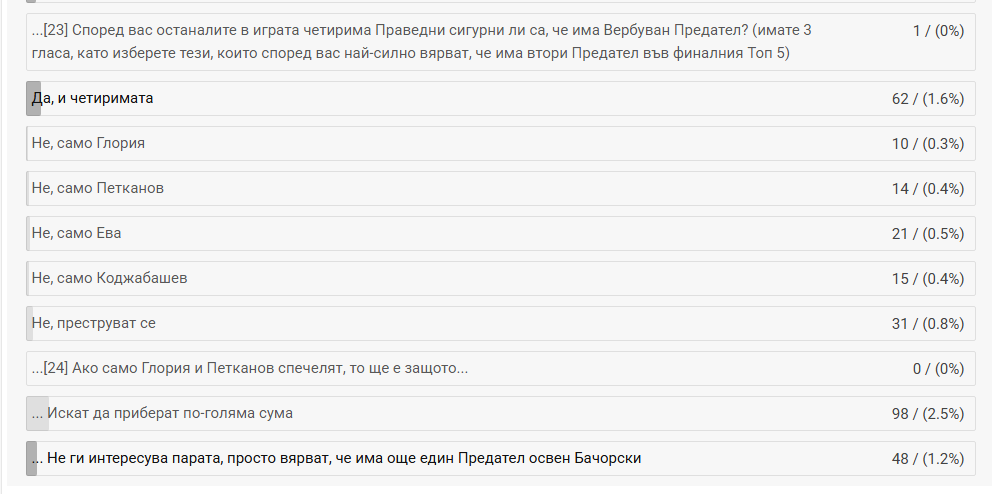
Task: Click the "Не, само Коджабашев" option
Action: click(110, 278)
